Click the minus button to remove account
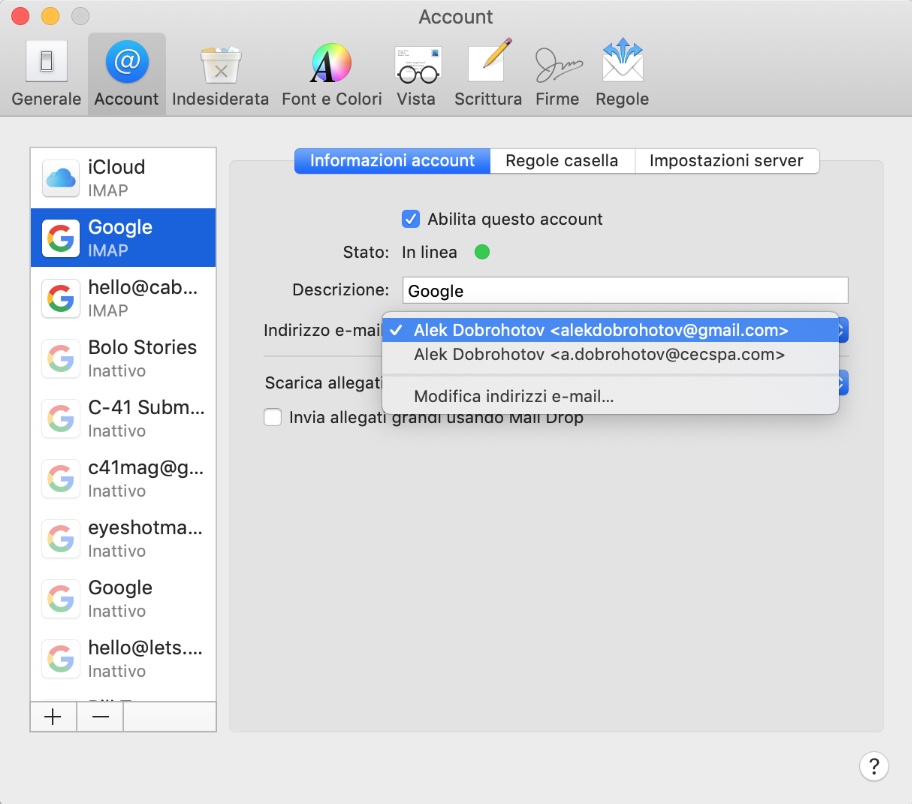The height and width of the screenshot is (804, 912). [100, 716]
